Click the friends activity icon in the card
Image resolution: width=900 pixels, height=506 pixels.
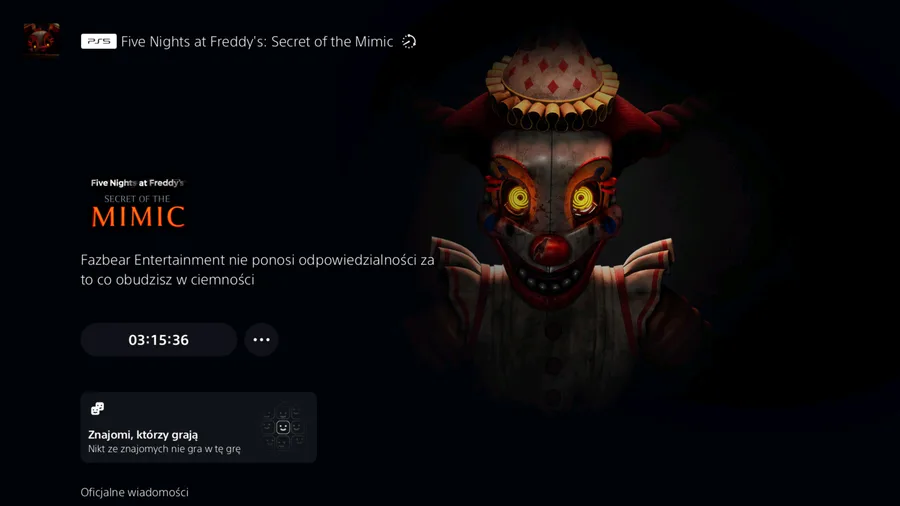pyautogui.click(x=98, y=408)
